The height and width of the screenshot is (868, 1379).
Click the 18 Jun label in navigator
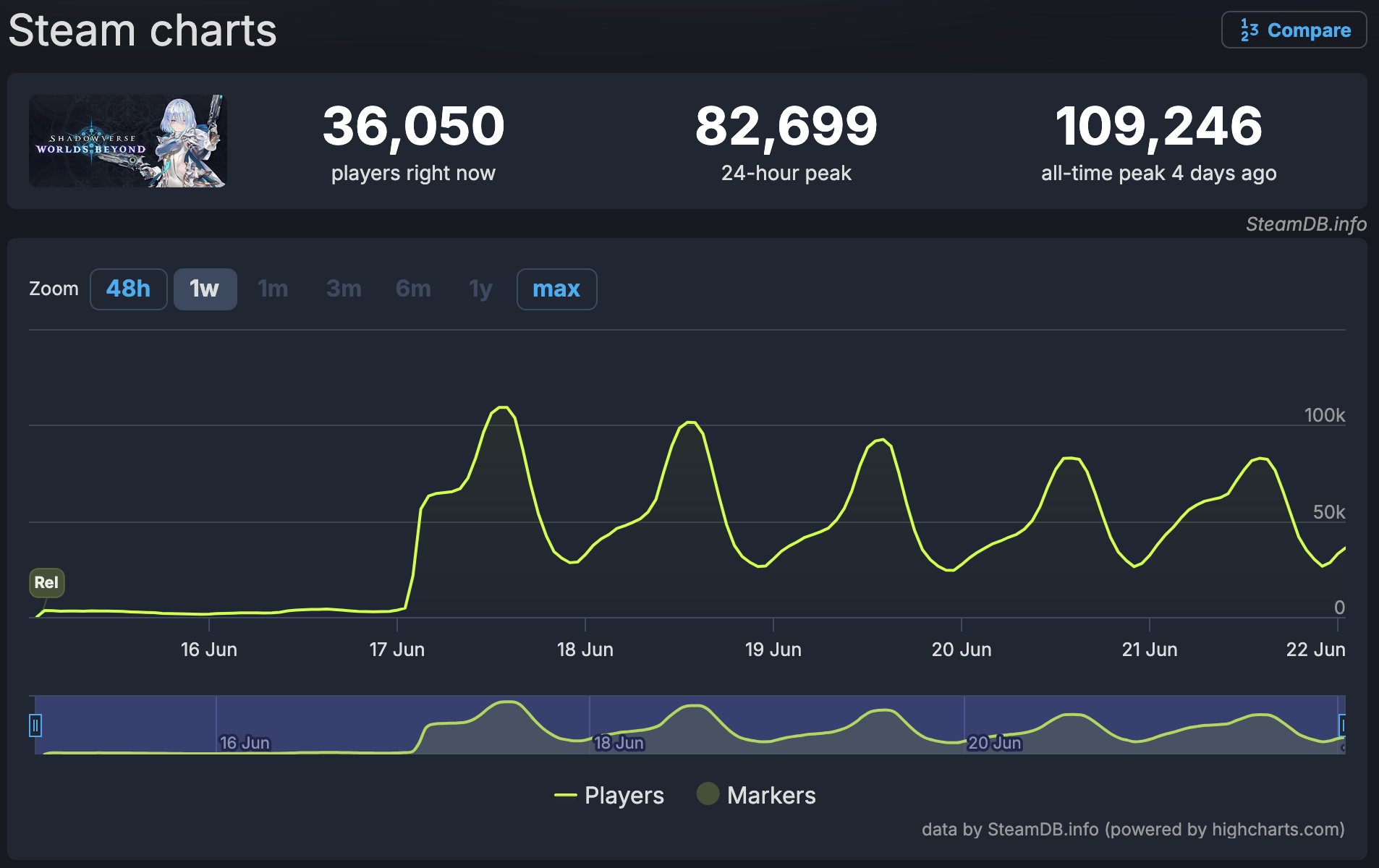tap(619, 743)
